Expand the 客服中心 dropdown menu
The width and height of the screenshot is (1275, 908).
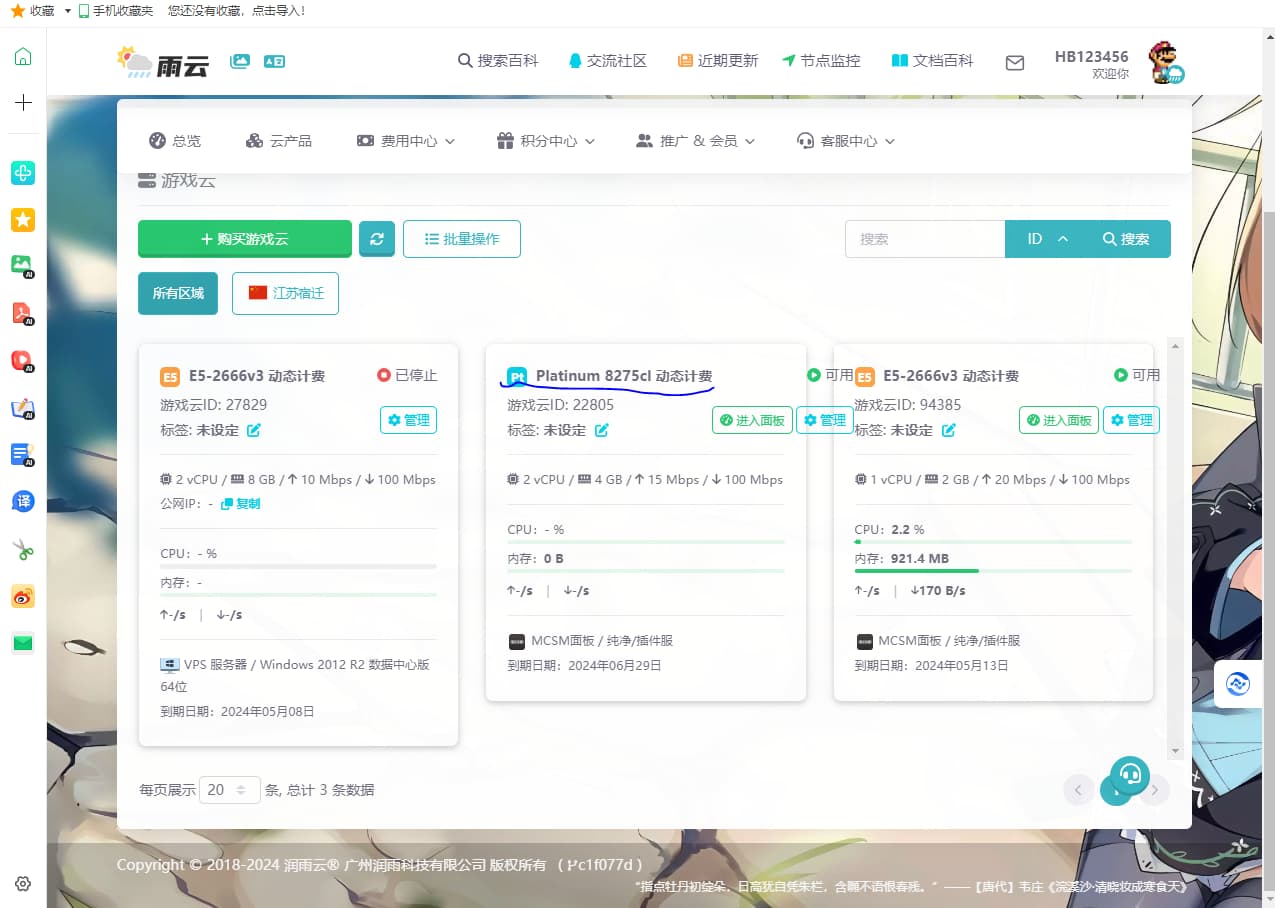tap(846, 141)
